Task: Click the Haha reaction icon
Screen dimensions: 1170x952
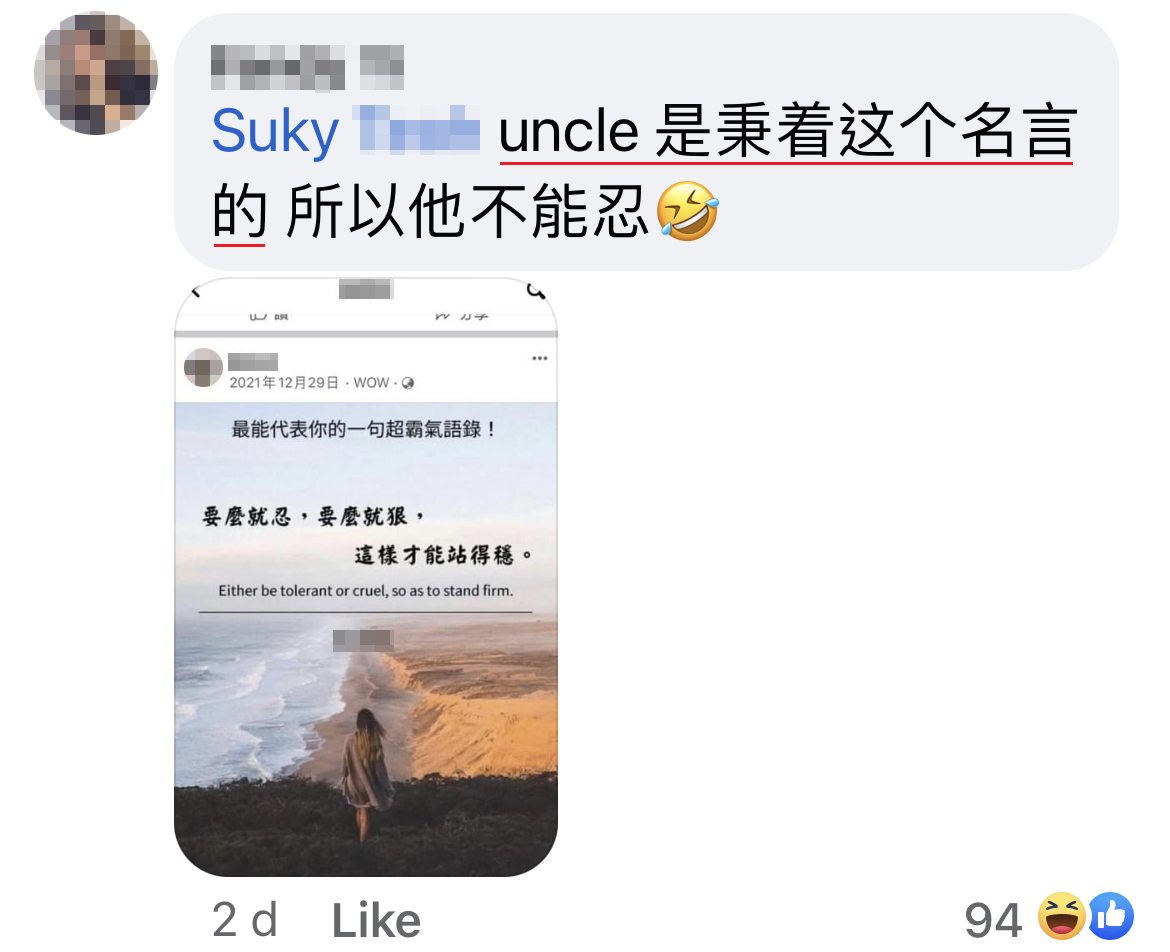Action: click(x=1063, y=915)
